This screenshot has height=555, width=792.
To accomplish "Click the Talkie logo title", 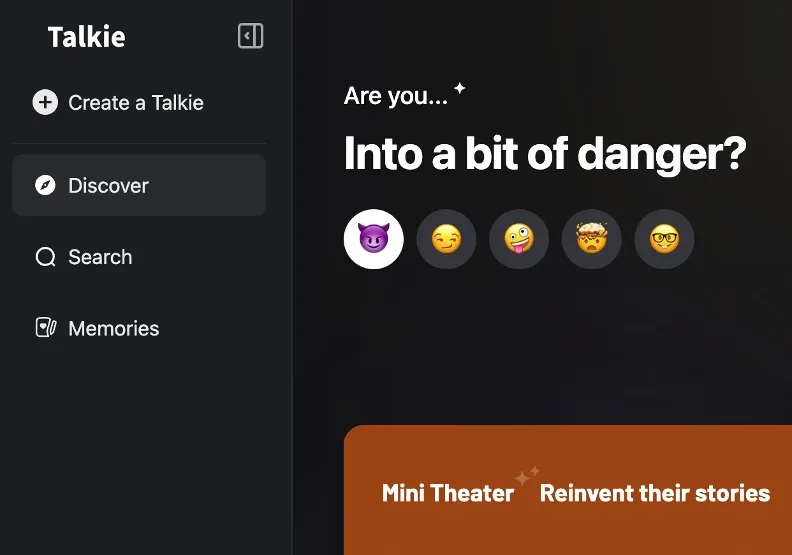I will (x=86, y=37).
